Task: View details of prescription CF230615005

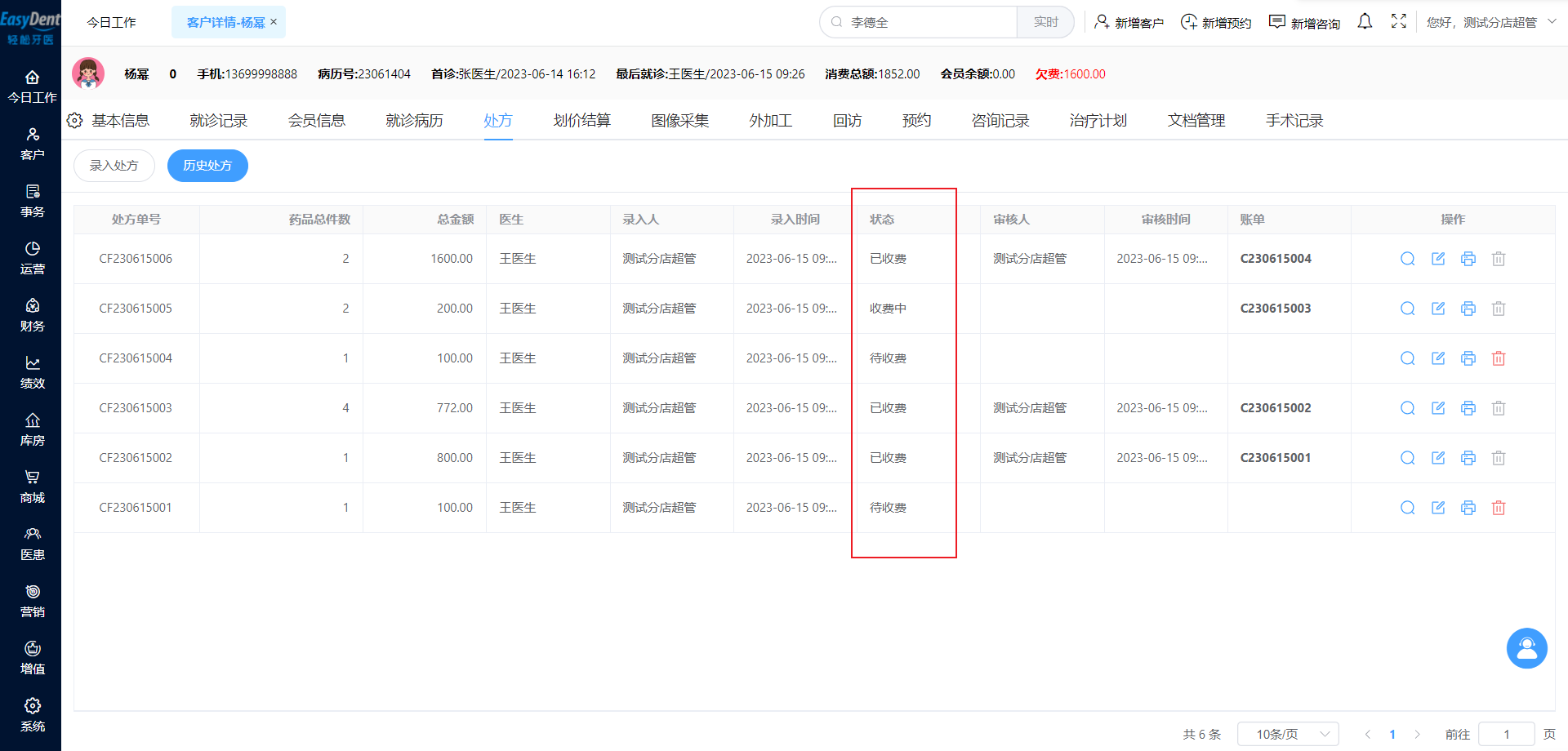Action: (x=1408, y=309)
